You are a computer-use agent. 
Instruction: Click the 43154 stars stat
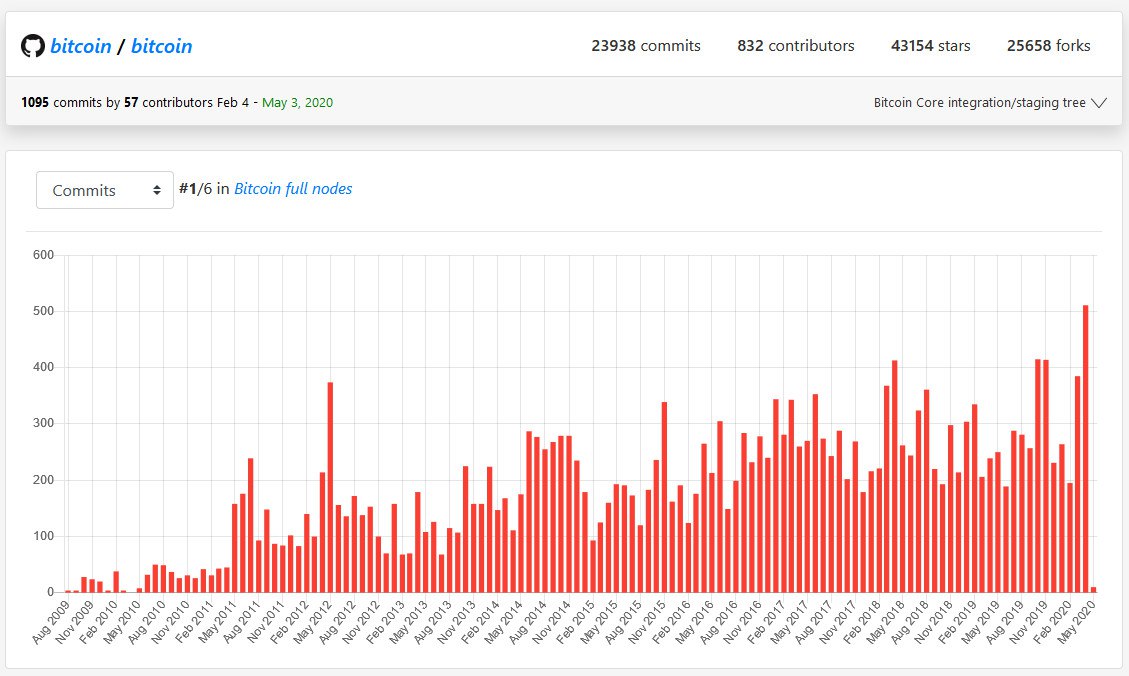tap(930, 45)
